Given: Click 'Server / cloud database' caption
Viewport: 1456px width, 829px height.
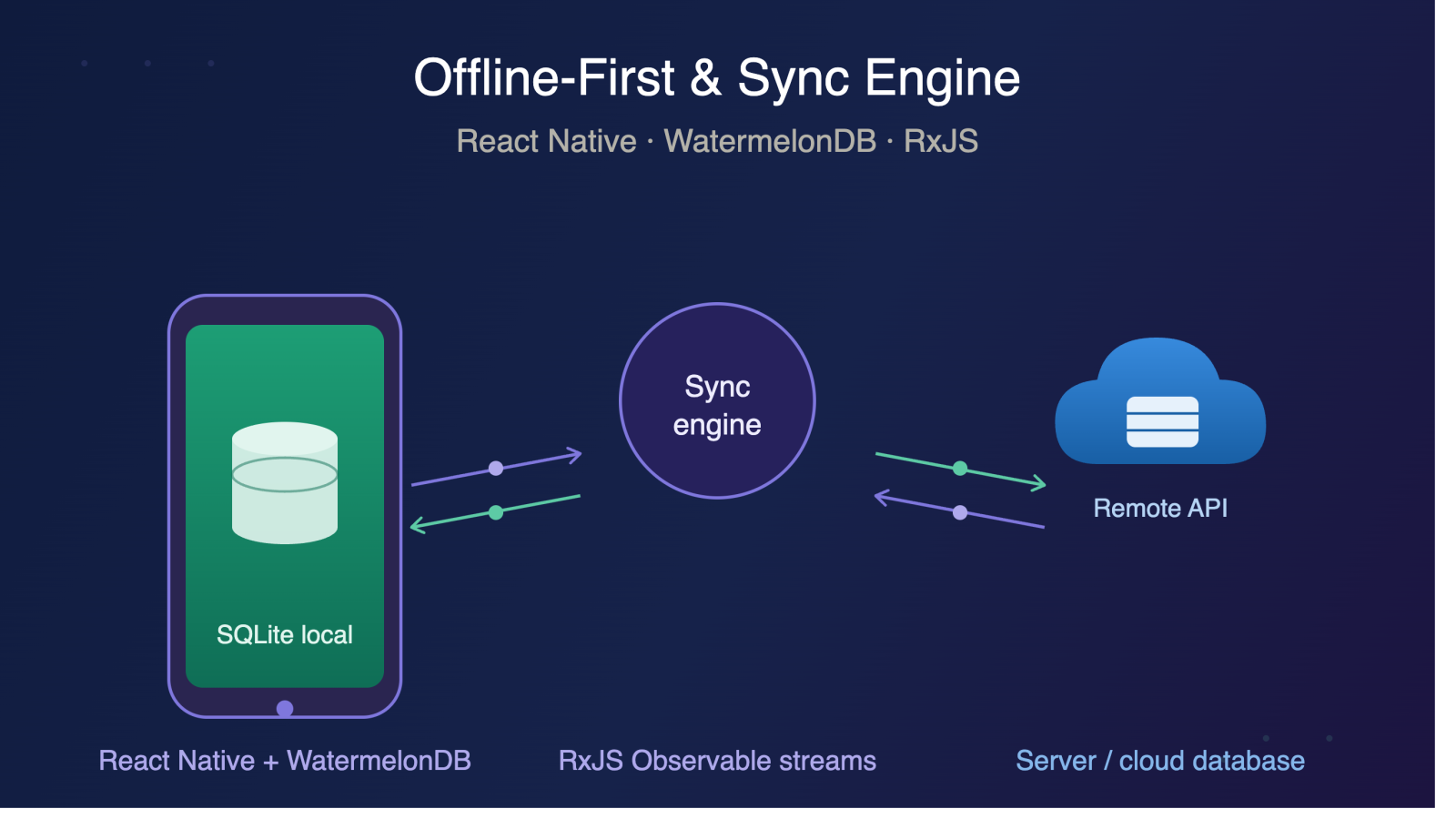Looking at the screenshot, I should click(1160, 761).
